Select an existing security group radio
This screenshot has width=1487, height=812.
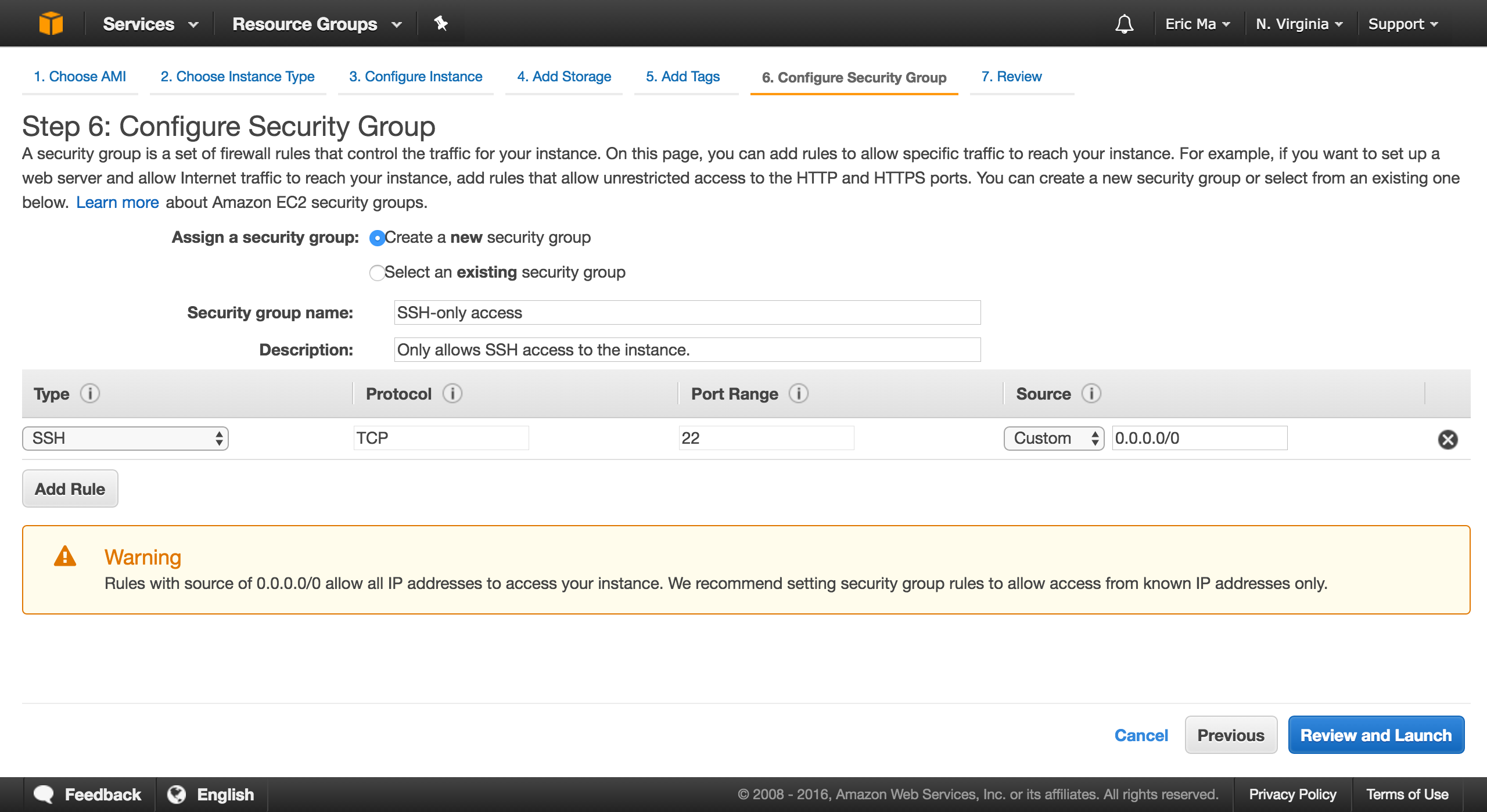[x=375, y=272]
